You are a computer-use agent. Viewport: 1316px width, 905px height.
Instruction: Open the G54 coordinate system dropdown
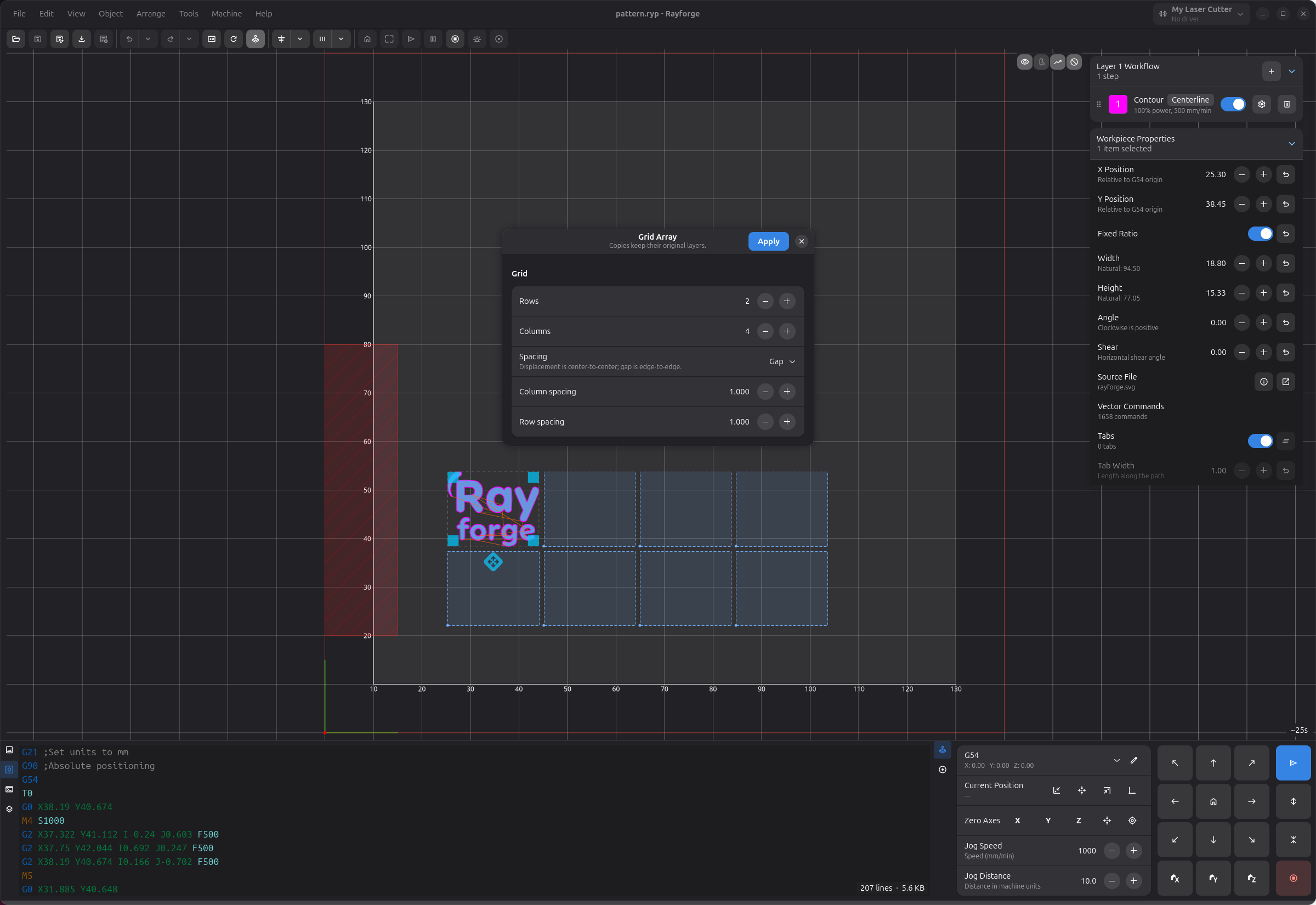(1116, 760)
